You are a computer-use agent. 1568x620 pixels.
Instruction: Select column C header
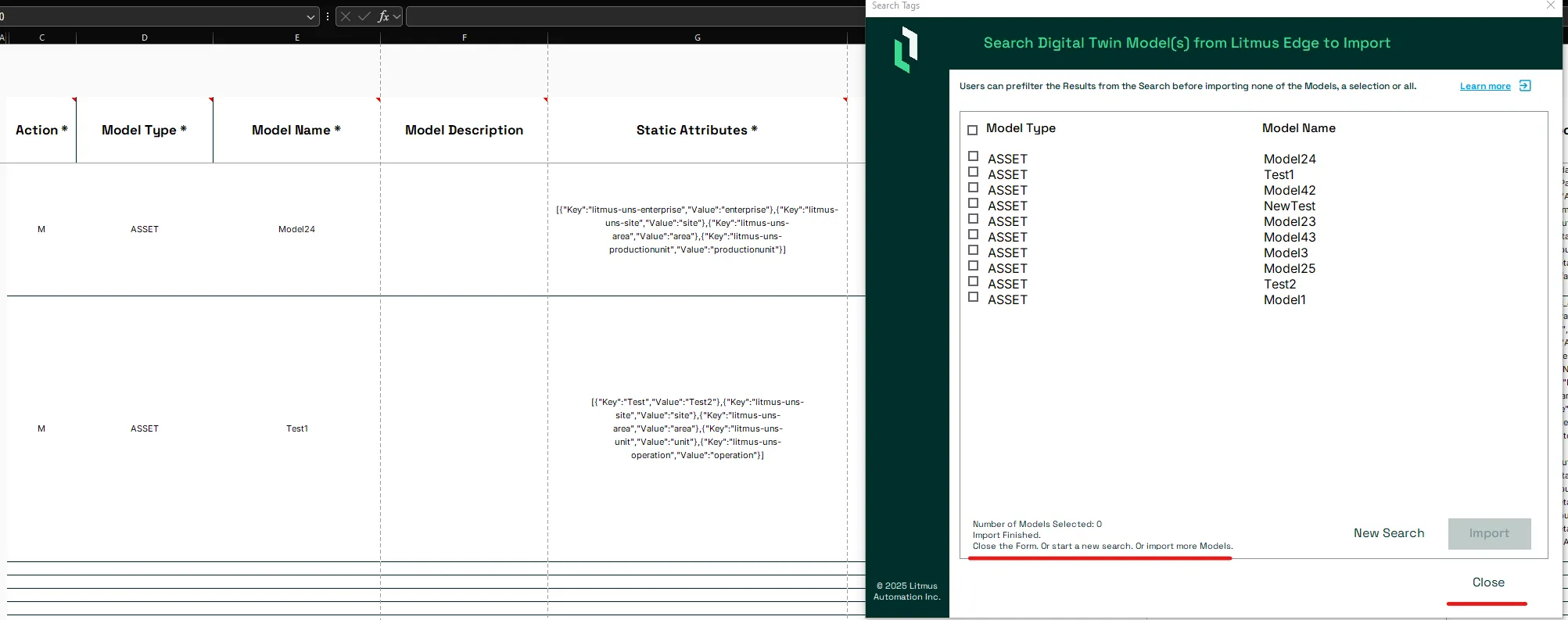[x=41, y=38]
